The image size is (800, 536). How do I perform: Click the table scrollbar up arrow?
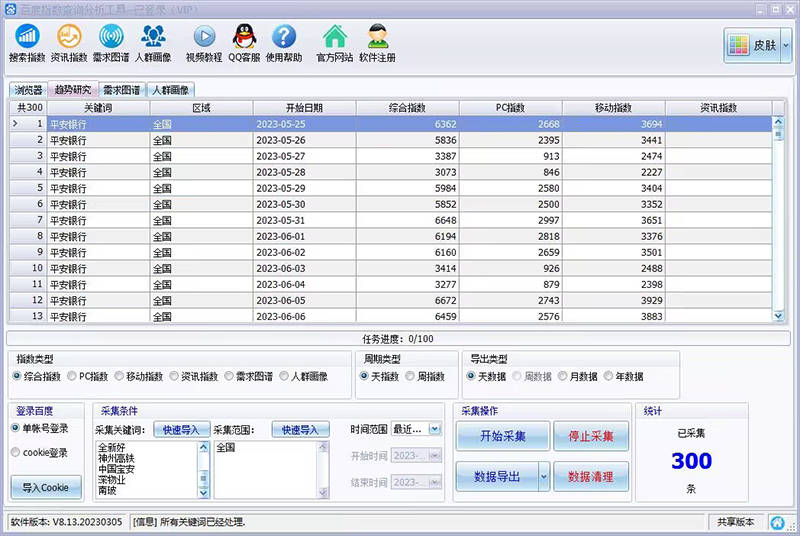point(778,121)
